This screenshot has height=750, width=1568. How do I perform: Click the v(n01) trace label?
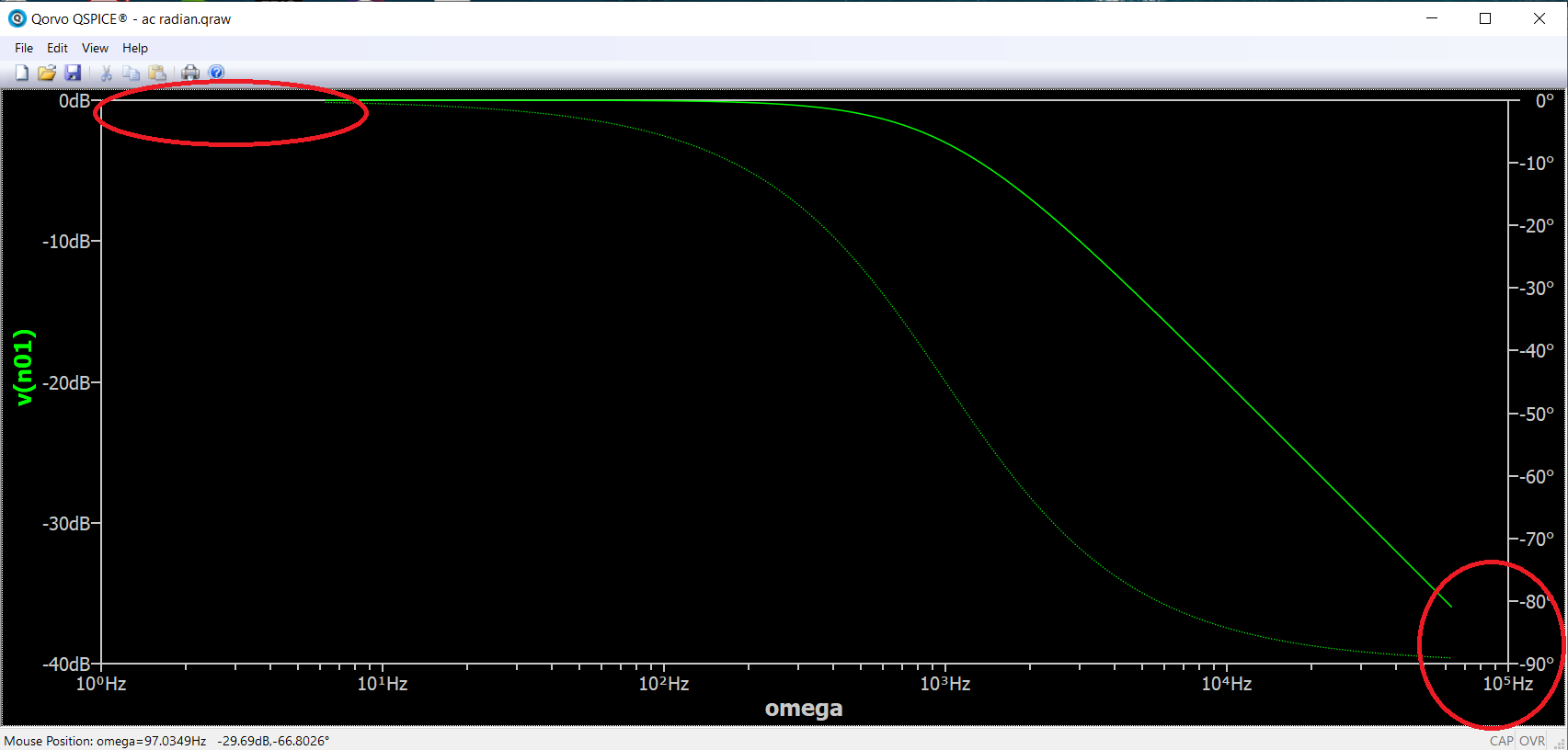point(25,367)
